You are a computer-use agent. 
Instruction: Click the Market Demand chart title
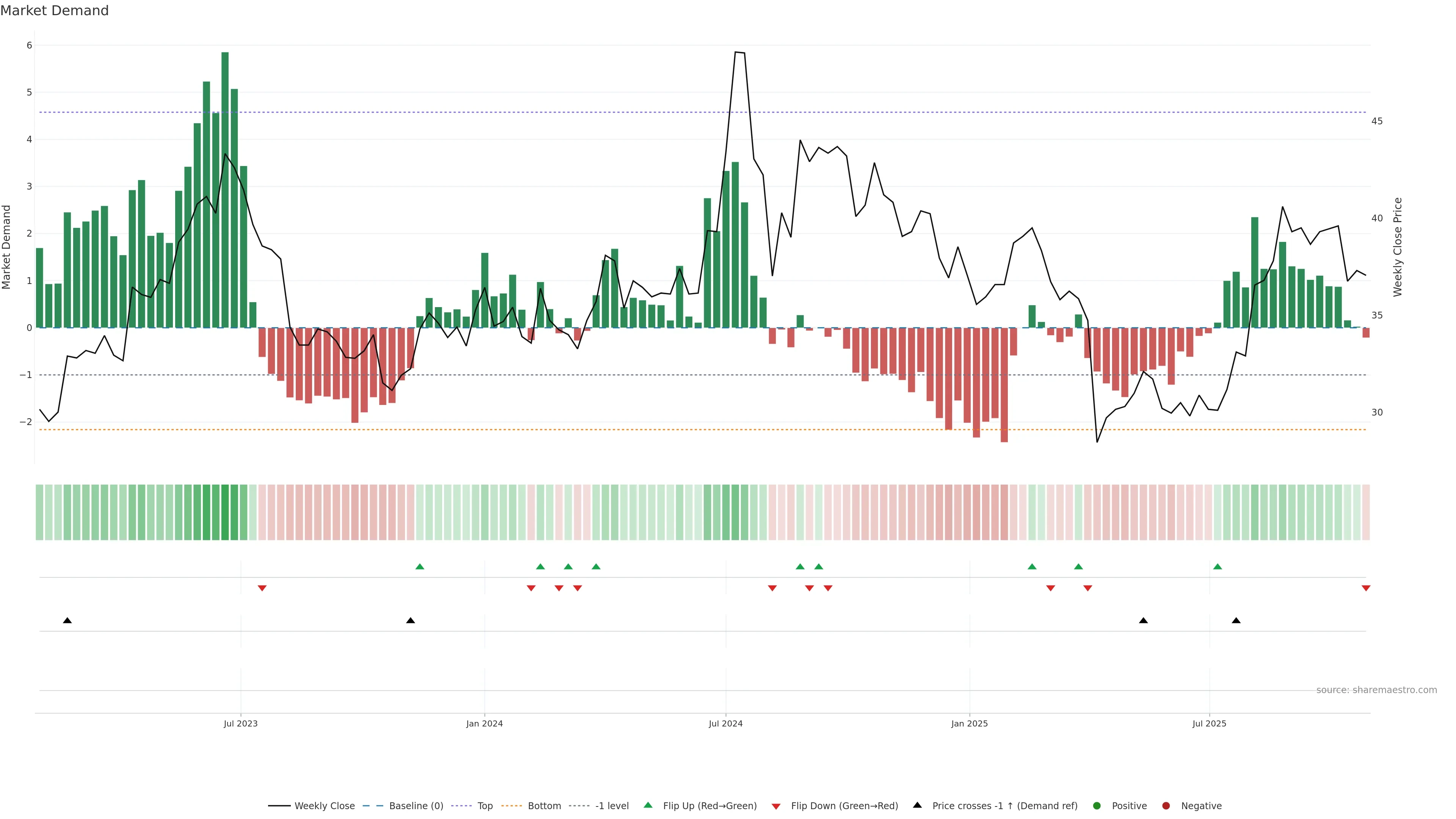[54, 11]
